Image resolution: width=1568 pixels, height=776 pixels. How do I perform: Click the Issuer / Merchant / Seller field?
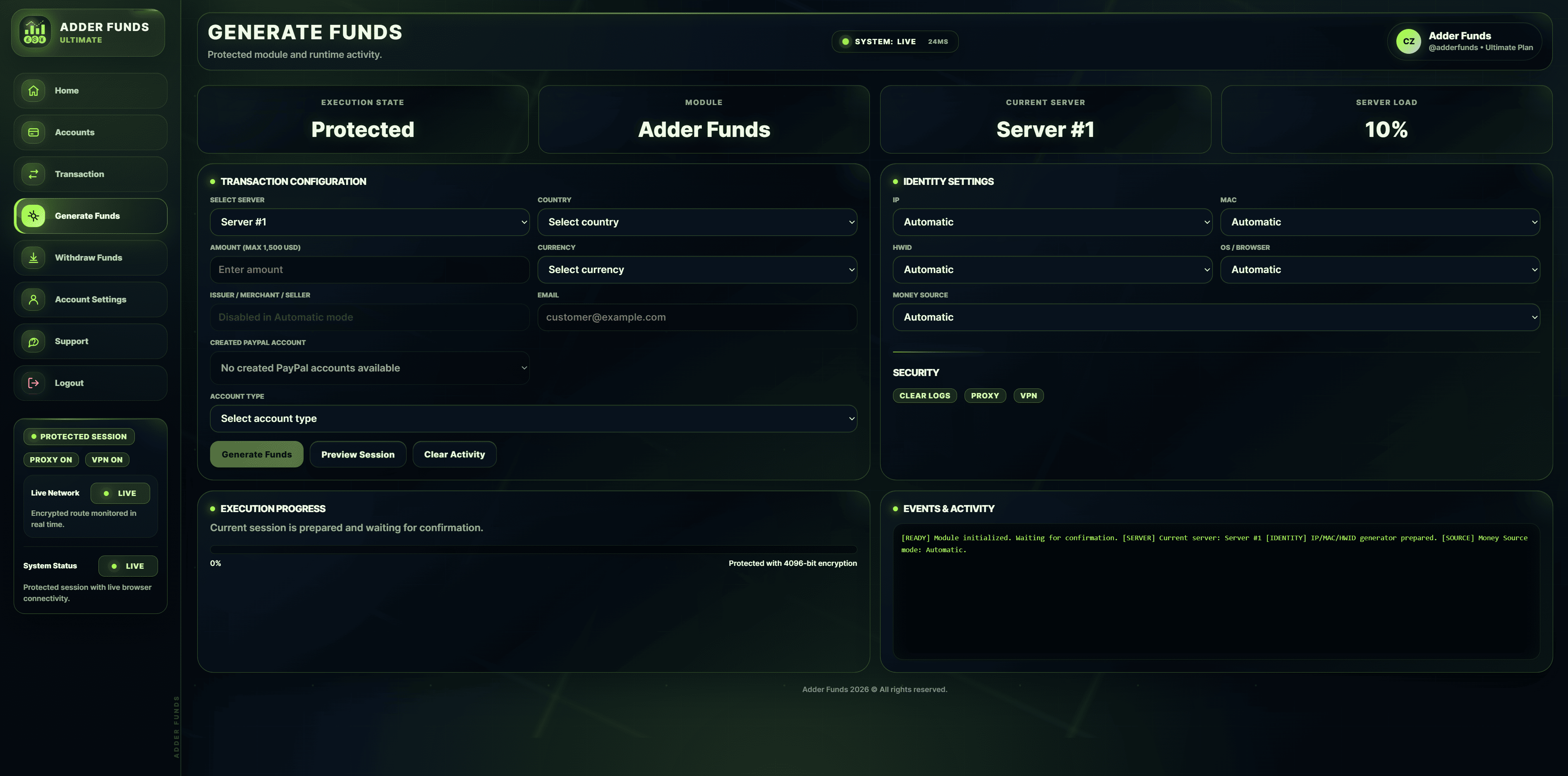(x=369, y=317)
